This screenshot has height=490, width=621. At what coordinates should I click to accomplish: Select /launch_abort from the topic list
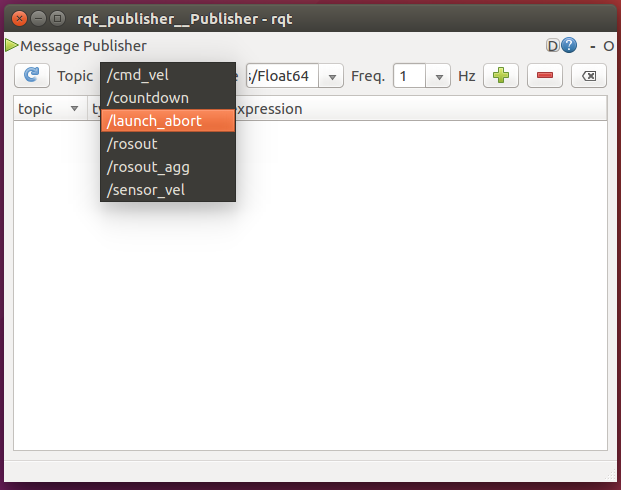[x=168, y=121]
